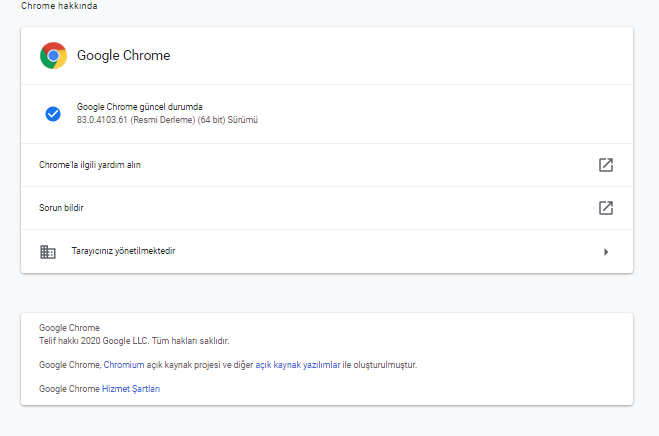Click the version number 83.0.4103.61 text
The image size is (659, 436).
point(111,120)
